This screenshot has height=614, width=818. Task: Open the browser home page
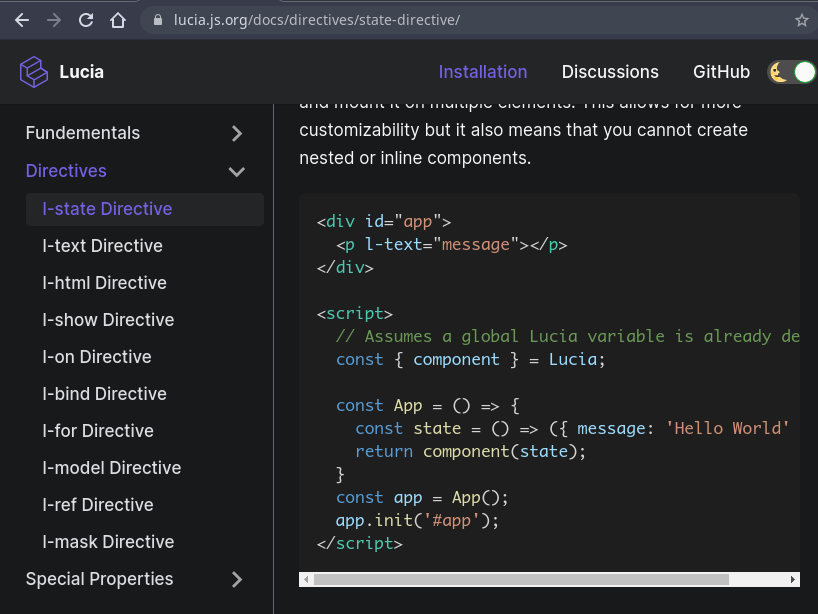[118, 20]
